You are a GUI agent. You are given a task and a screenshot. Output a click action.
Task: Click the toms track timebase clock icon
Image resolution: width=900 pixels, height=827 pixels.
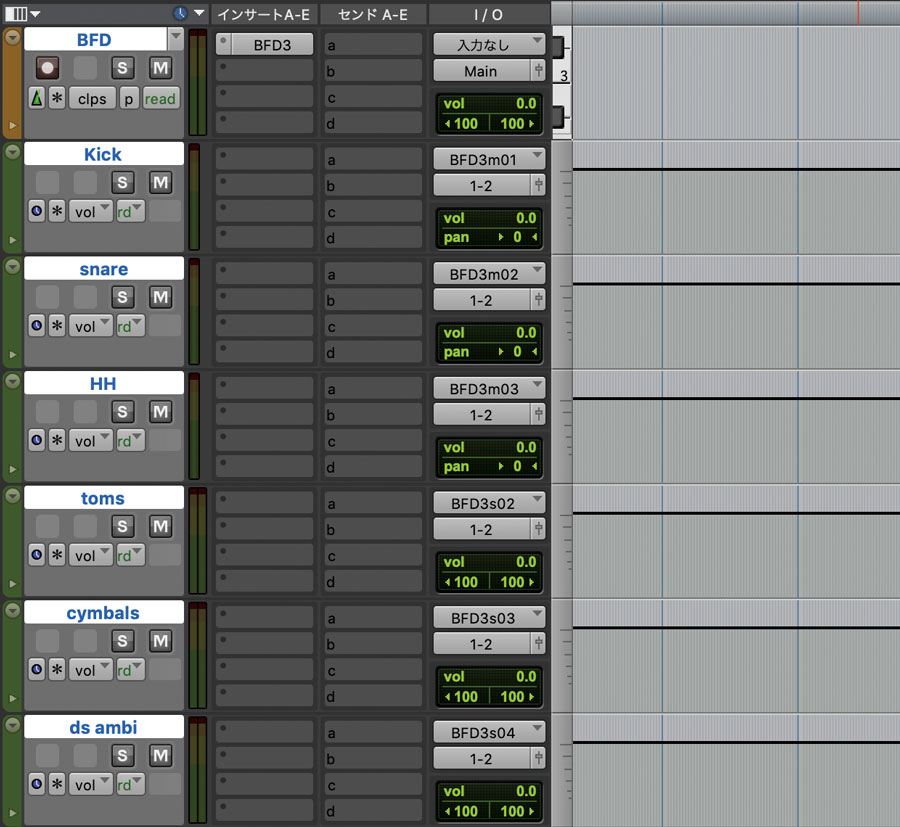coord(37,555)
